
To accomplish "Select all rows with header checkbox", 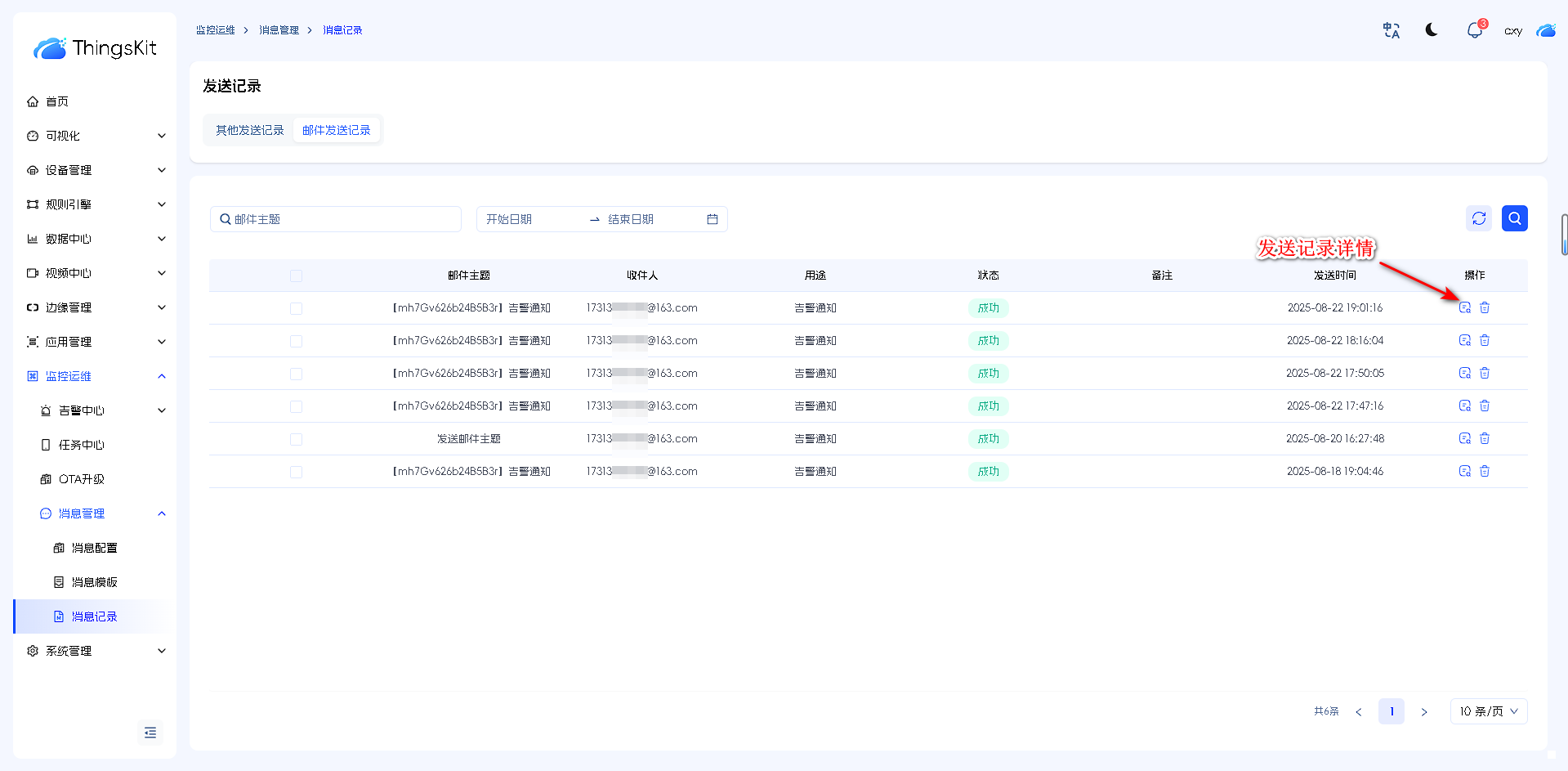I will (296, 276).
